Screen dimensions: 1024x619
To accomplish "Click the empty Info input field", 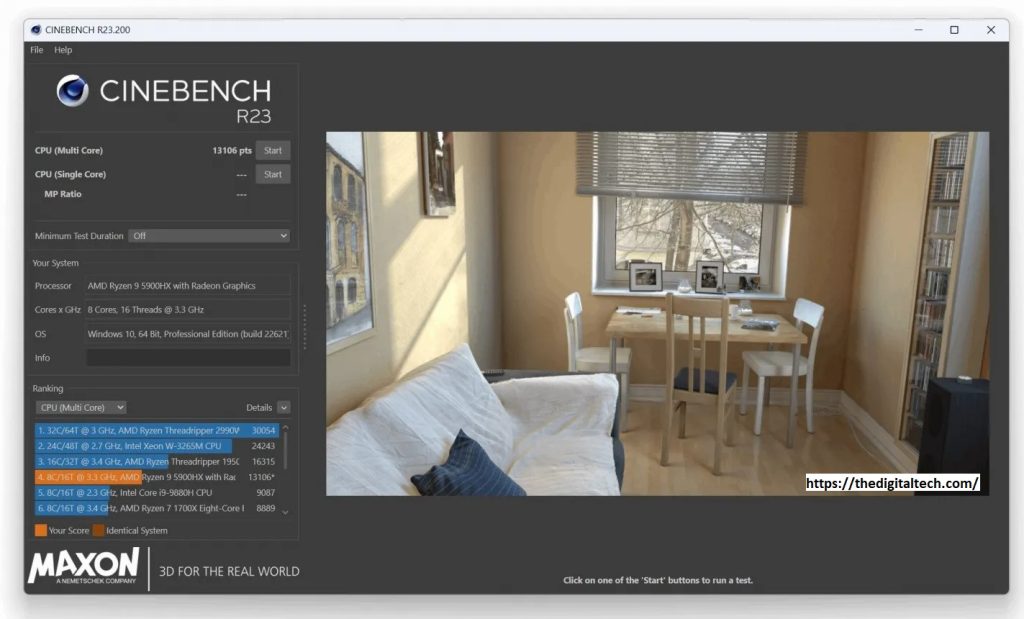I will point(188,358).
